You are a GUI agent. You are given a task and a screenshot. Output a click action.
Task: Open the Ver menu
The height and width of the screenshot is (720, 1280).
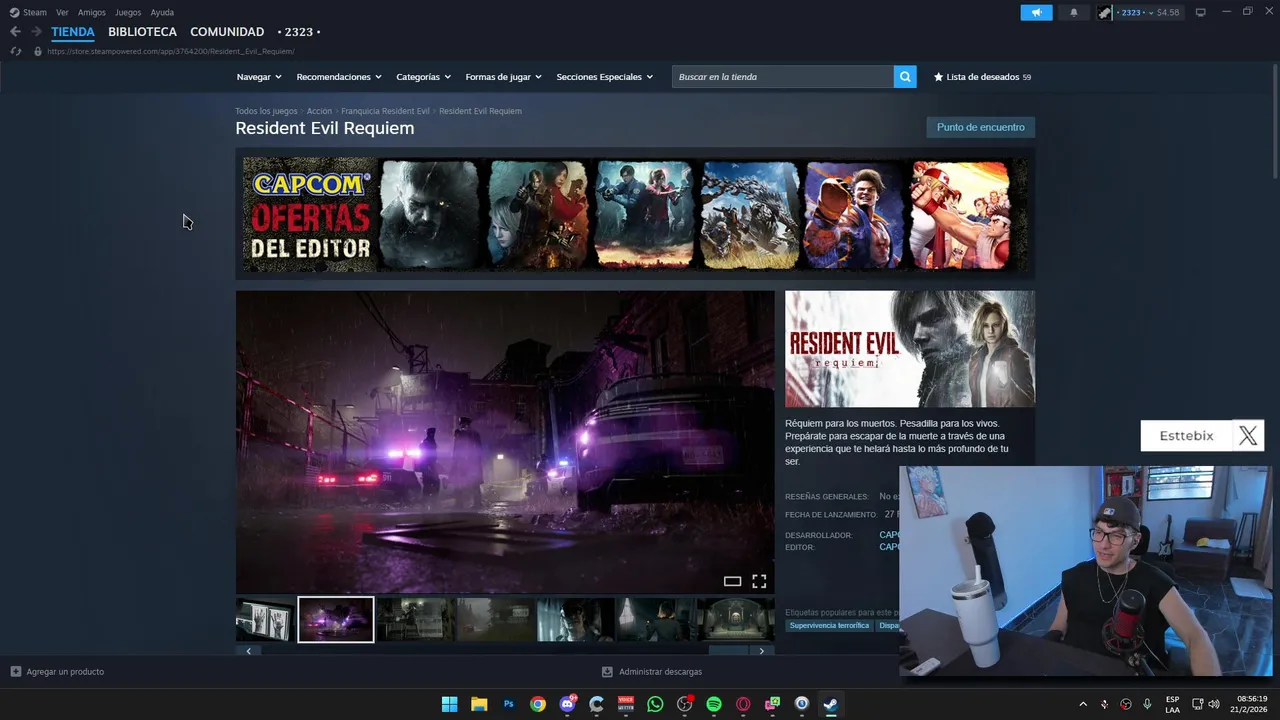point(62,12)
